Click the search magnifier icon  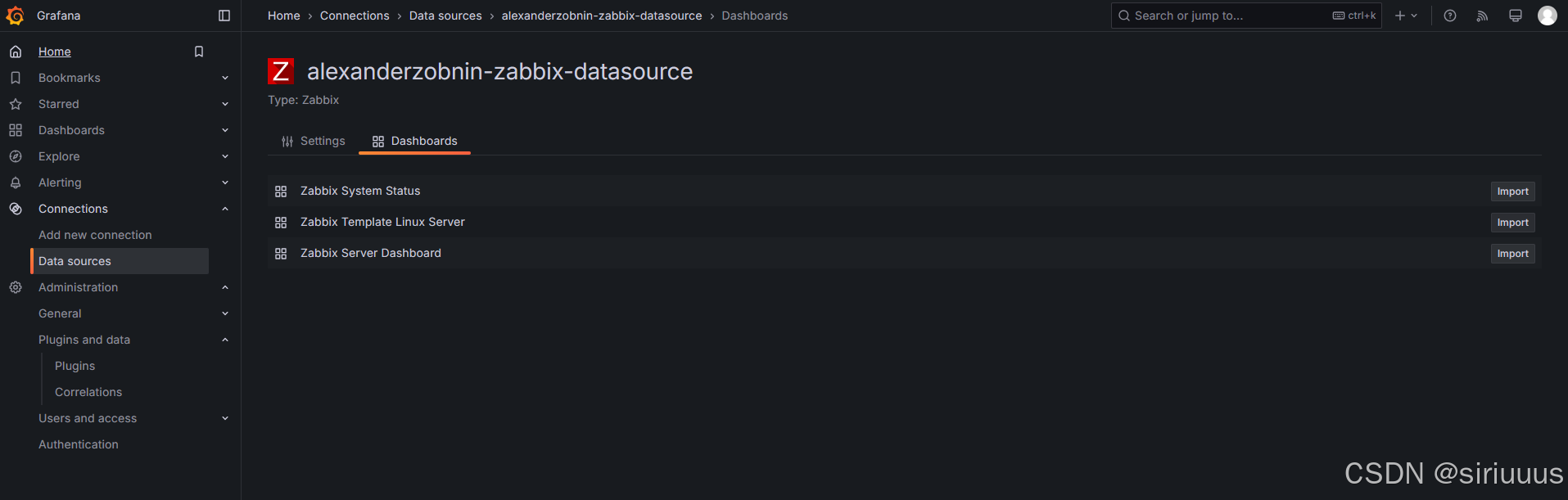(x=1124, y=16)
